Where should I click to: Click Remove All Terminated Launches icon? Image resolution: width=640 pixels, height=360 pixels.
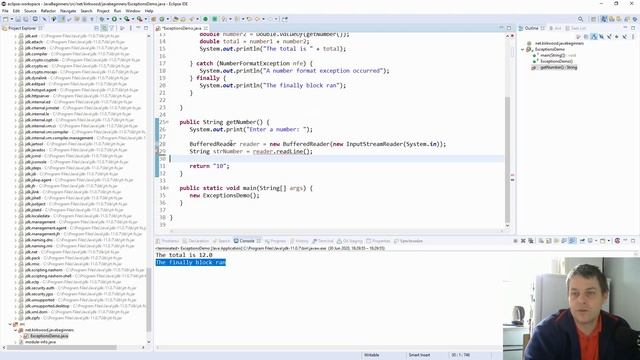click(x=531, y=241)
